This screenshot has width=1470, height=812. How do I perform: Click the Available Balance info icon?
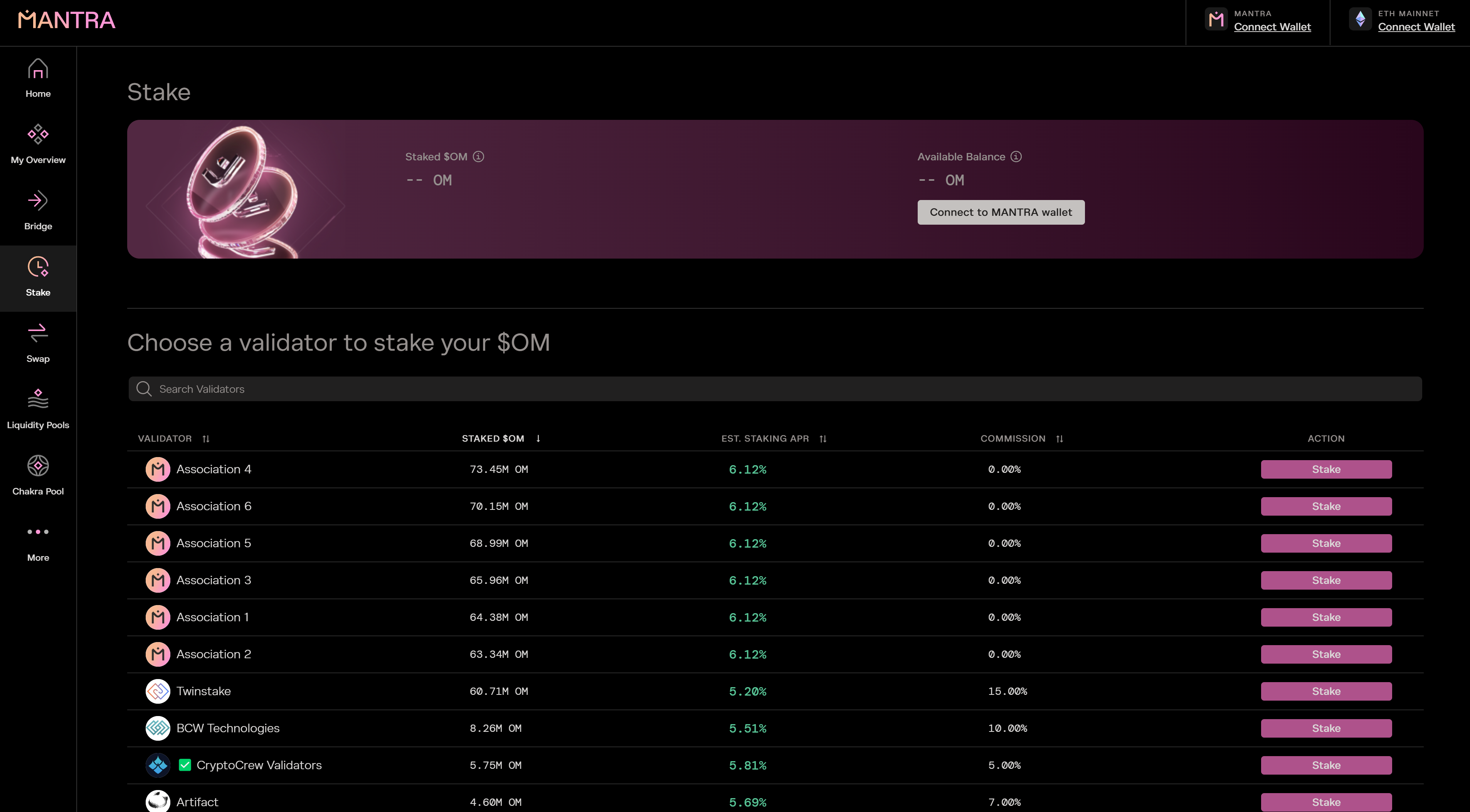pyautogui.click(x=1016, y=156)
